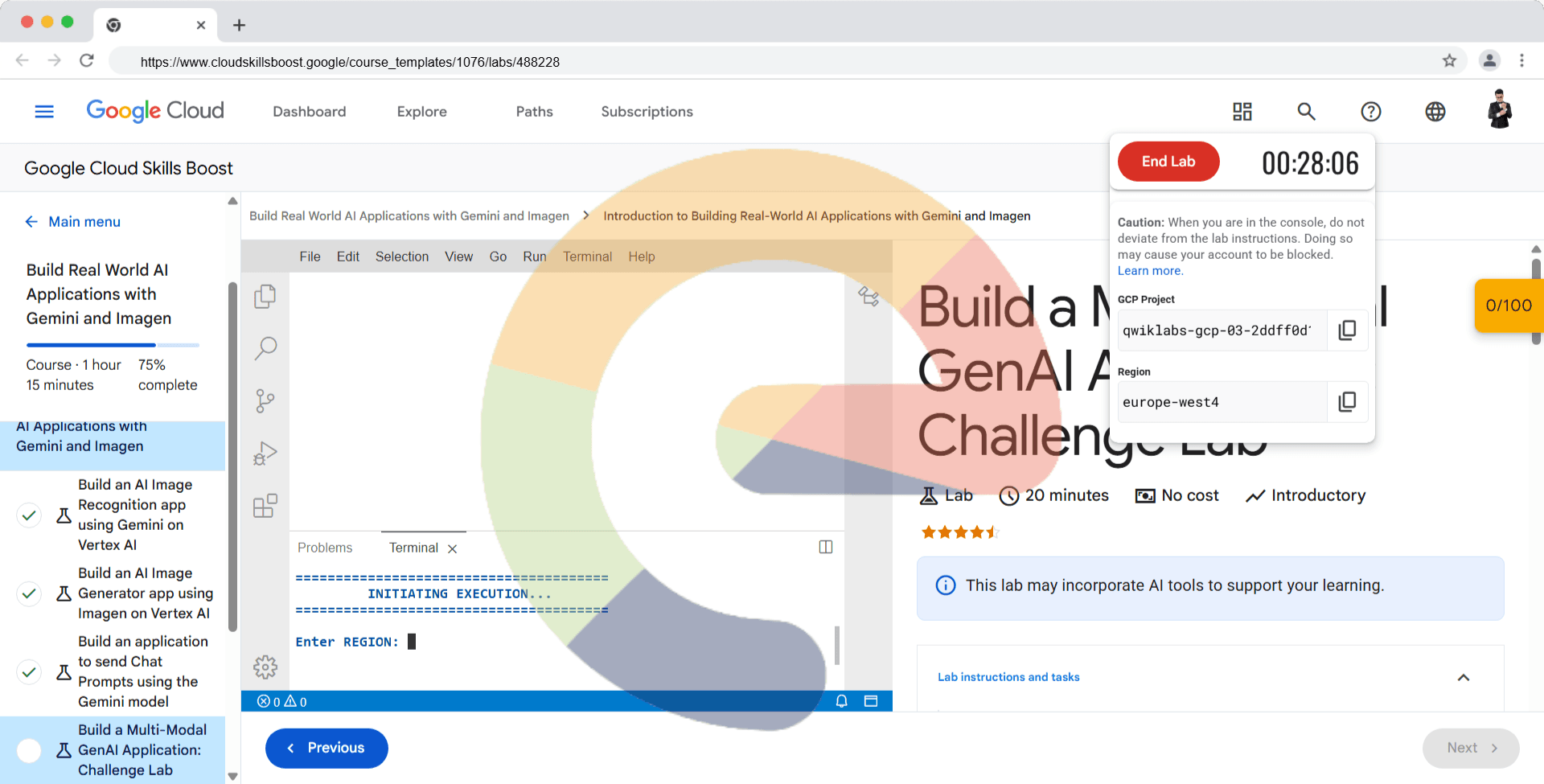This screenshot has width=1544, height=784.
Task: Open the Terminal menu in editor menu bar
Action: 587,257
